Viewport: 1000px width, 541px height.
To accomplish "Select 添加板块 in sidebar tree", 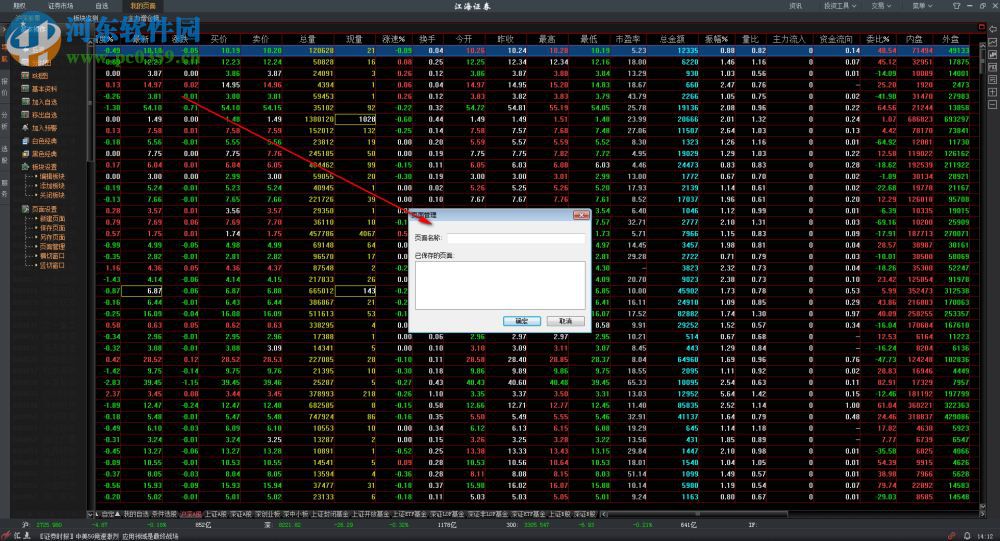I will click(x=52, y=186).
